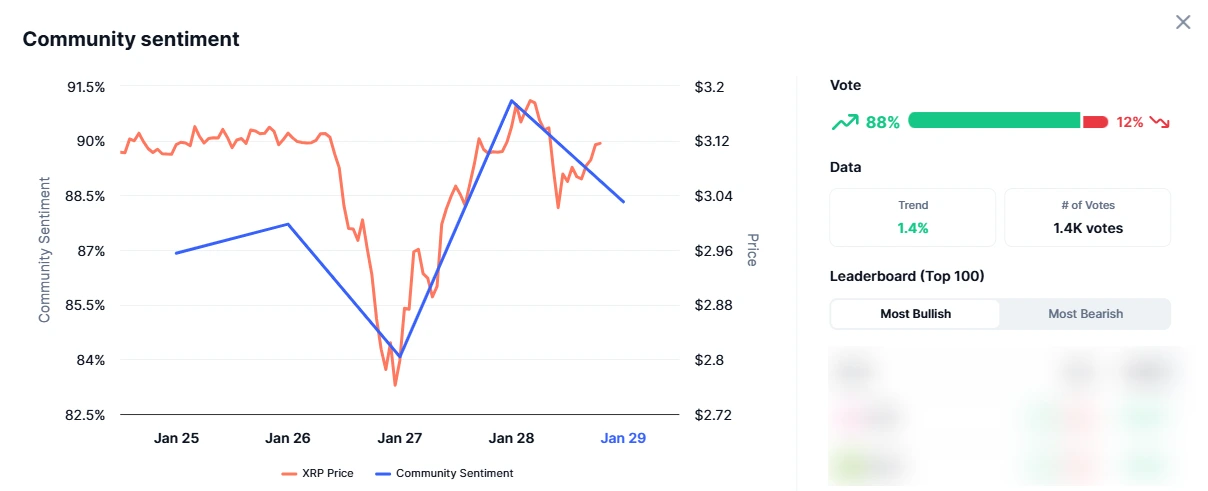Click sentiment line low near Jan 27

[x=400, y=356]
